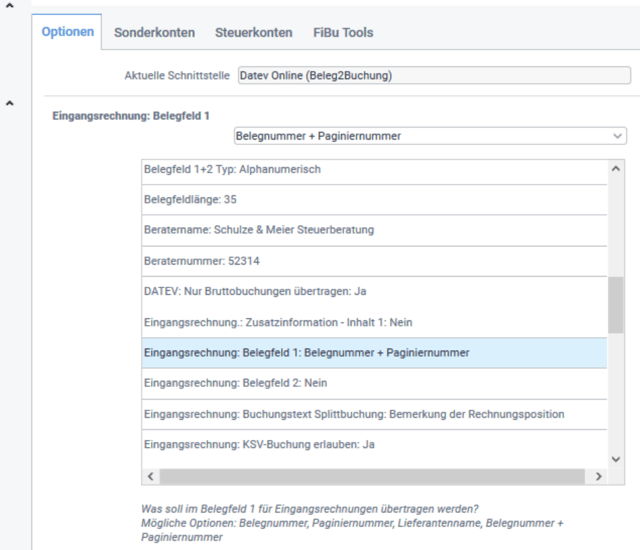Select the Beraternummer: 52314 row
Image resolution: width=640 pixels, height=550 pixels.
pyautogui.click(x=374, y=261)
